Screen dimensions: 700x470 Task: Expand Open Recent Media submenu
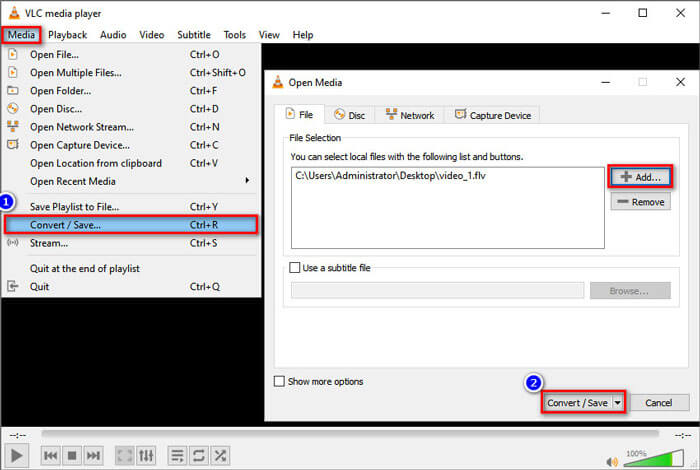pos(131,181)
